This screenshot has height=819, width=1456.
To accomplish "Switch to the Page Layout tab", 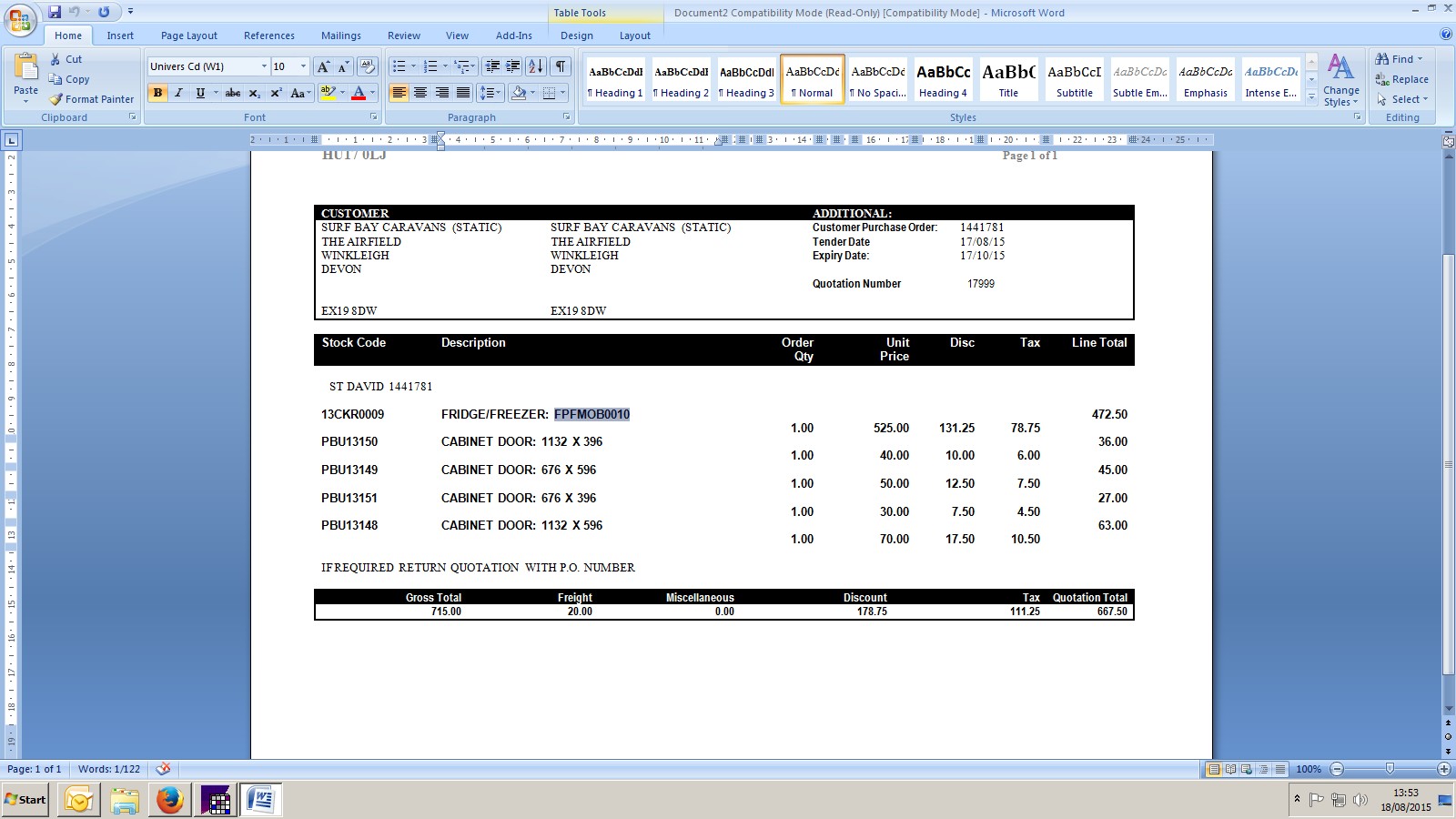I will click(x=188, y=35).
